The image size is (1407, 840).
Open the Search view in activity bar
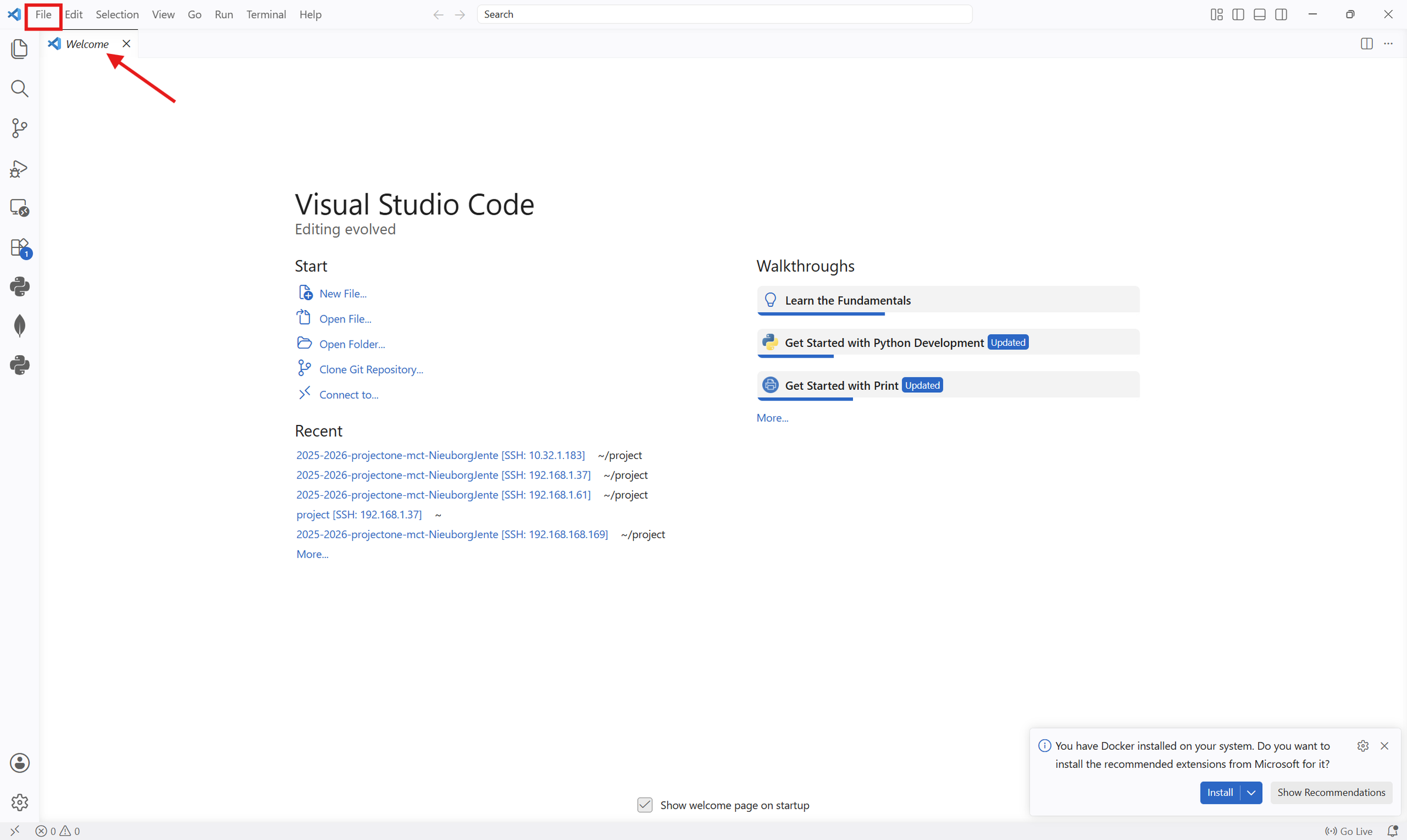[19, 89]
